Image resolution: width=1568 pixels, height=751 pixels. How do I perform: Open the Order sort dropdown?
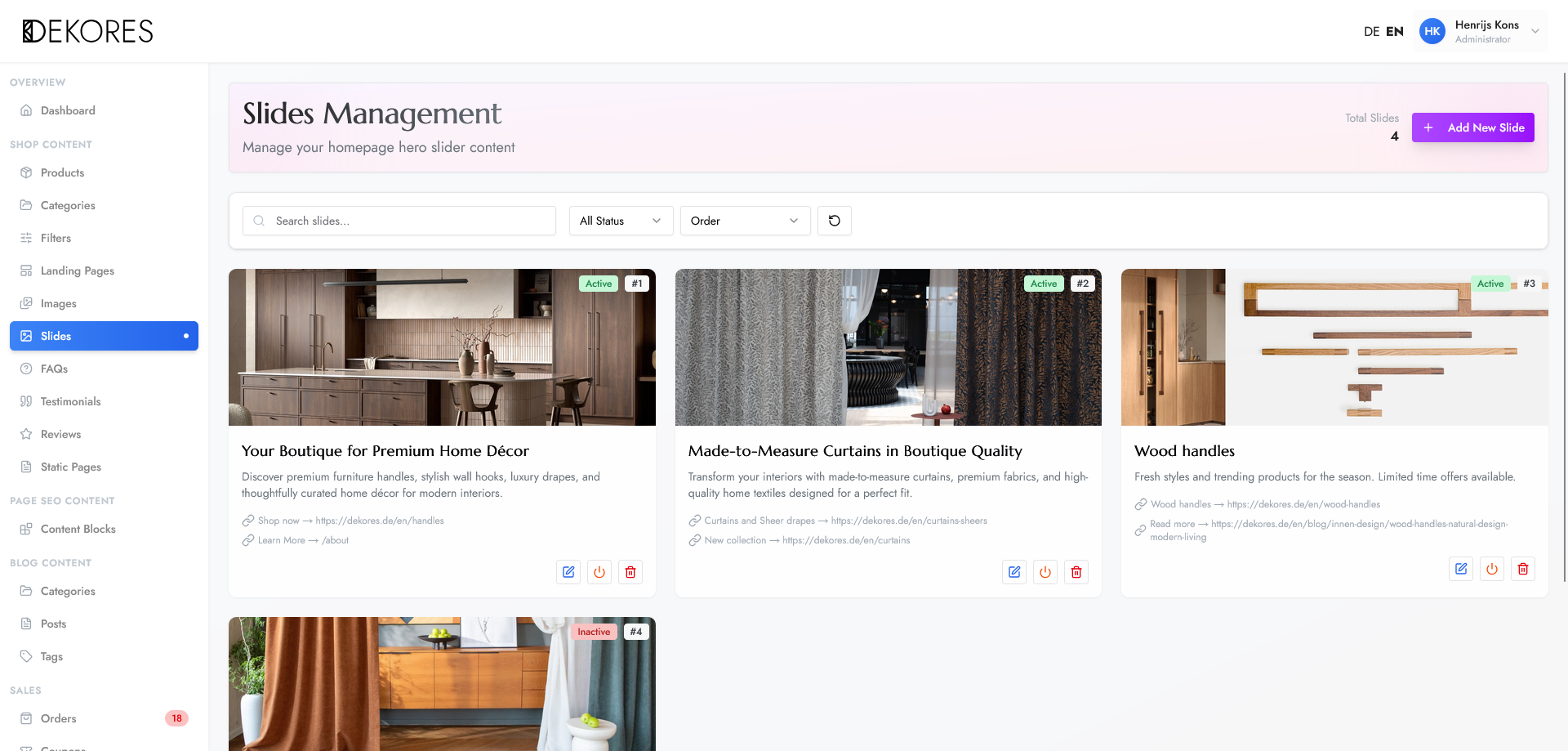tap(746, 221)
